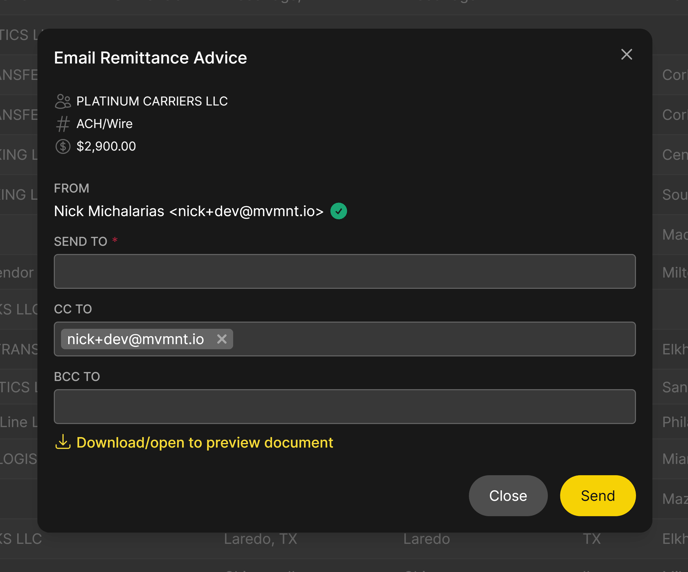The image size is (688, 572).
Task: Click the BCC TO field label
Action: click(x=77, y=377)
